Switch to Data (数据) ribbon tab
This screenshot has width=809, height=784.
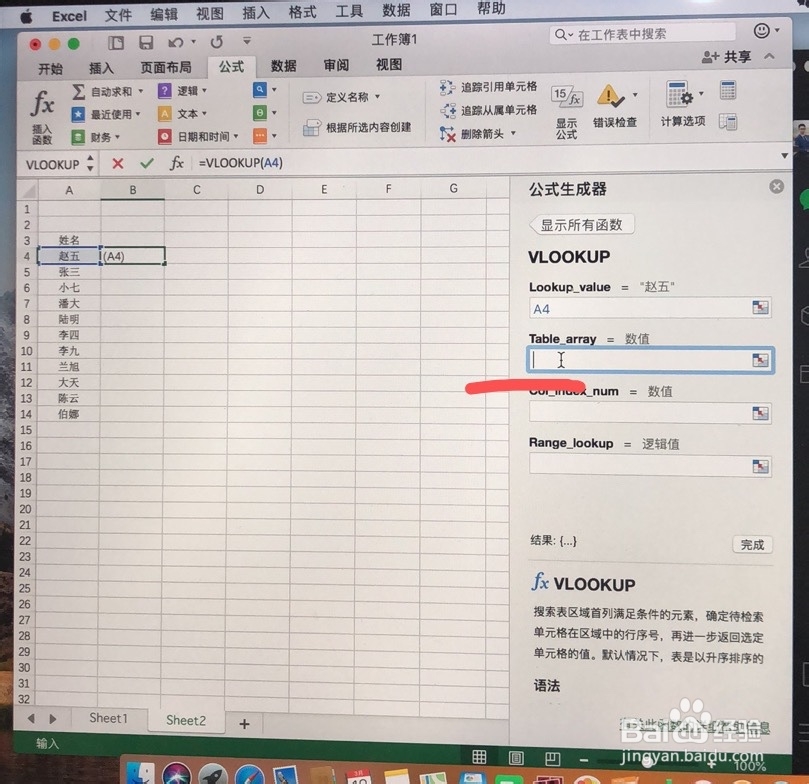pyautogui.click(x=283, y=66)
